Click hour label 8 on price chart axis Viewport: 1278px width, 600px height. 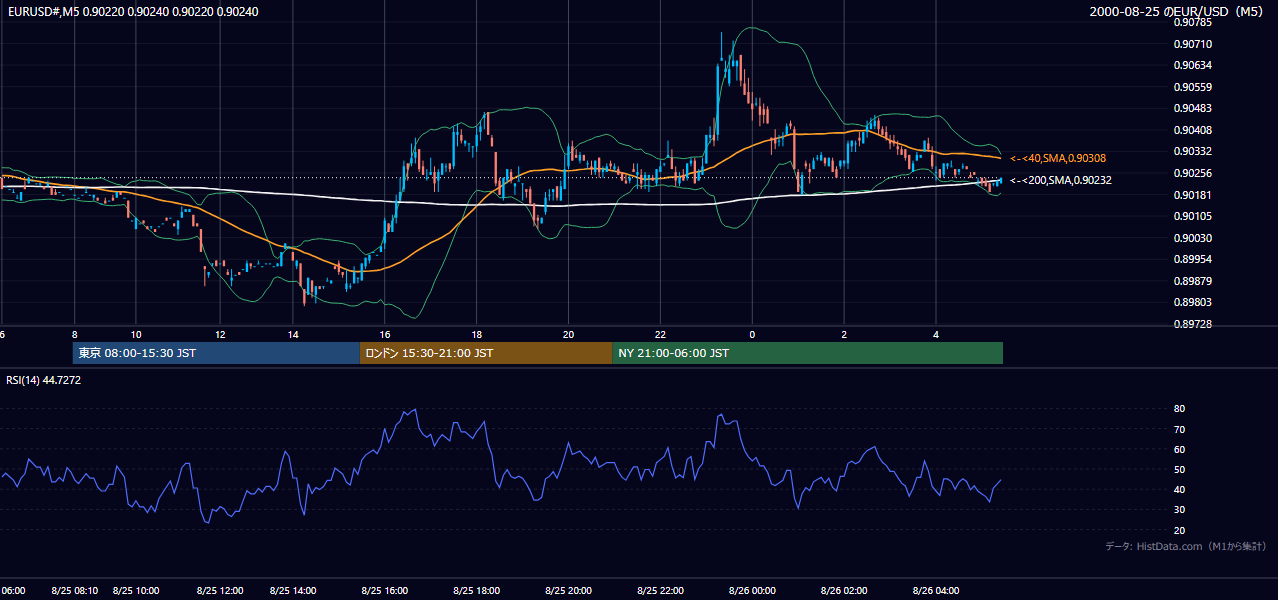click(75, 334)
